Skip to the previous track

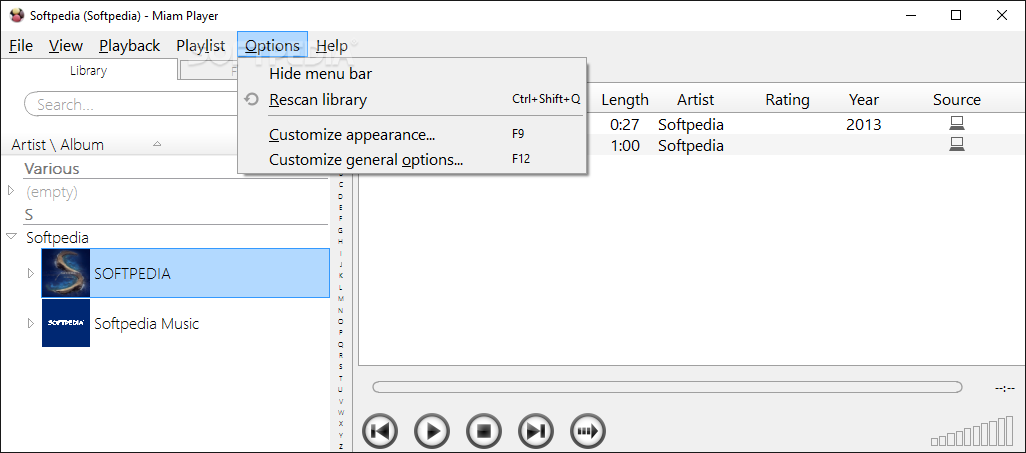(x=380, y=431)
